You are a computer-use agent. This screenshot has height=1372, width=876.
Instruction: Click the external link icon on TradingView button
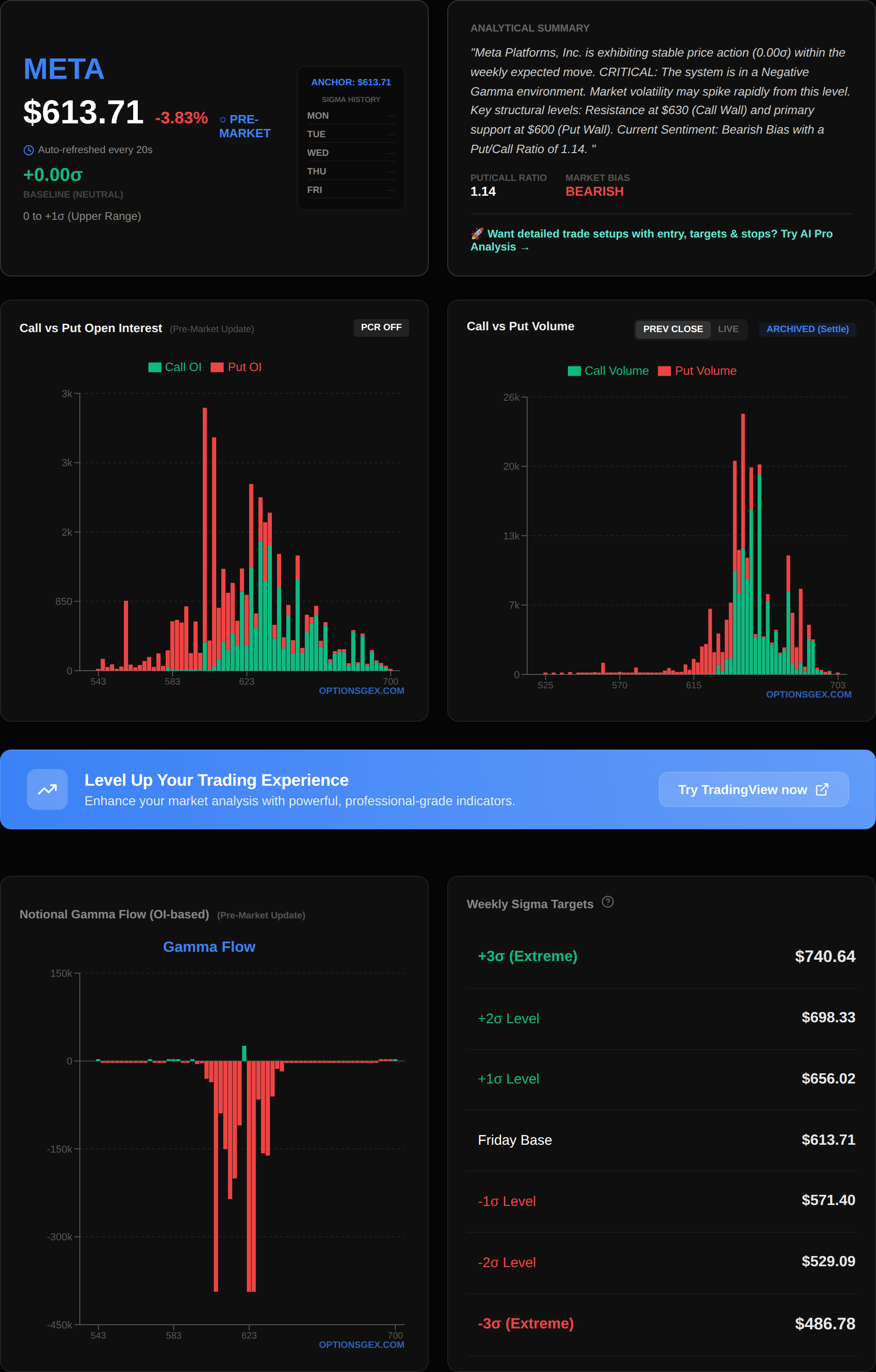pyautogui.click(x=822, y=789)
